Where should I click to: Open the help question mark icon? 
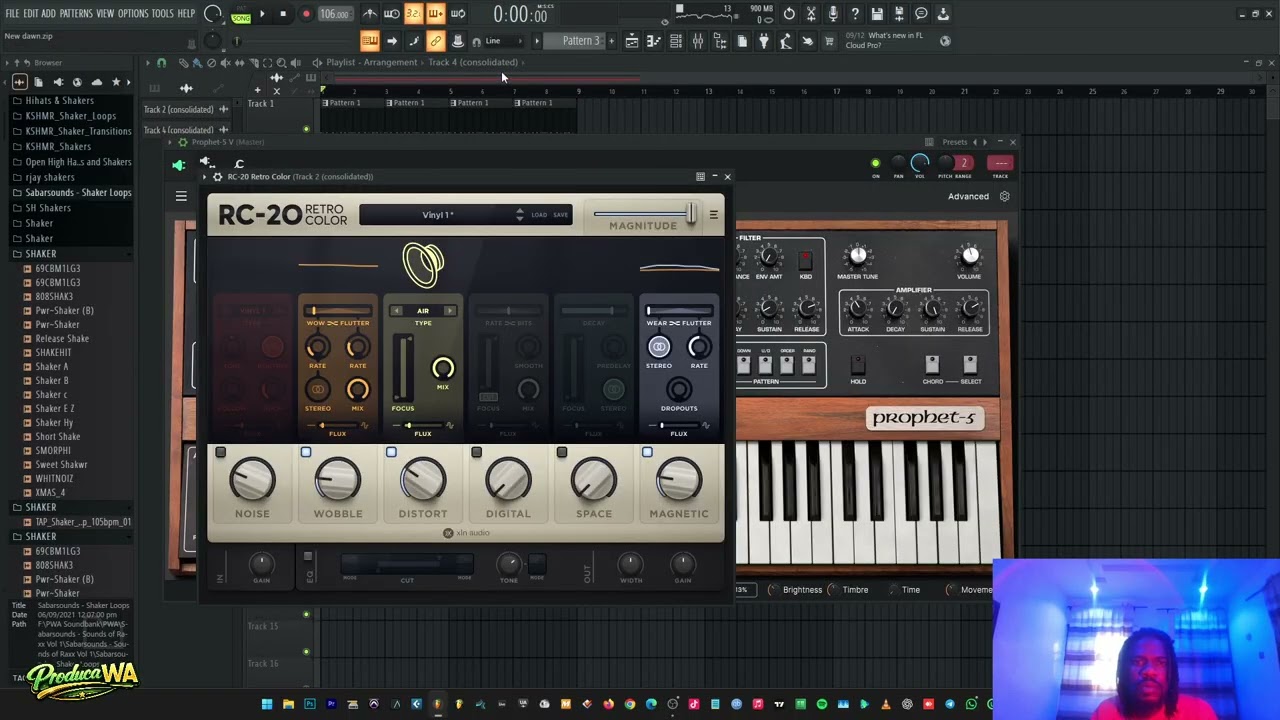tap(855, 14)
